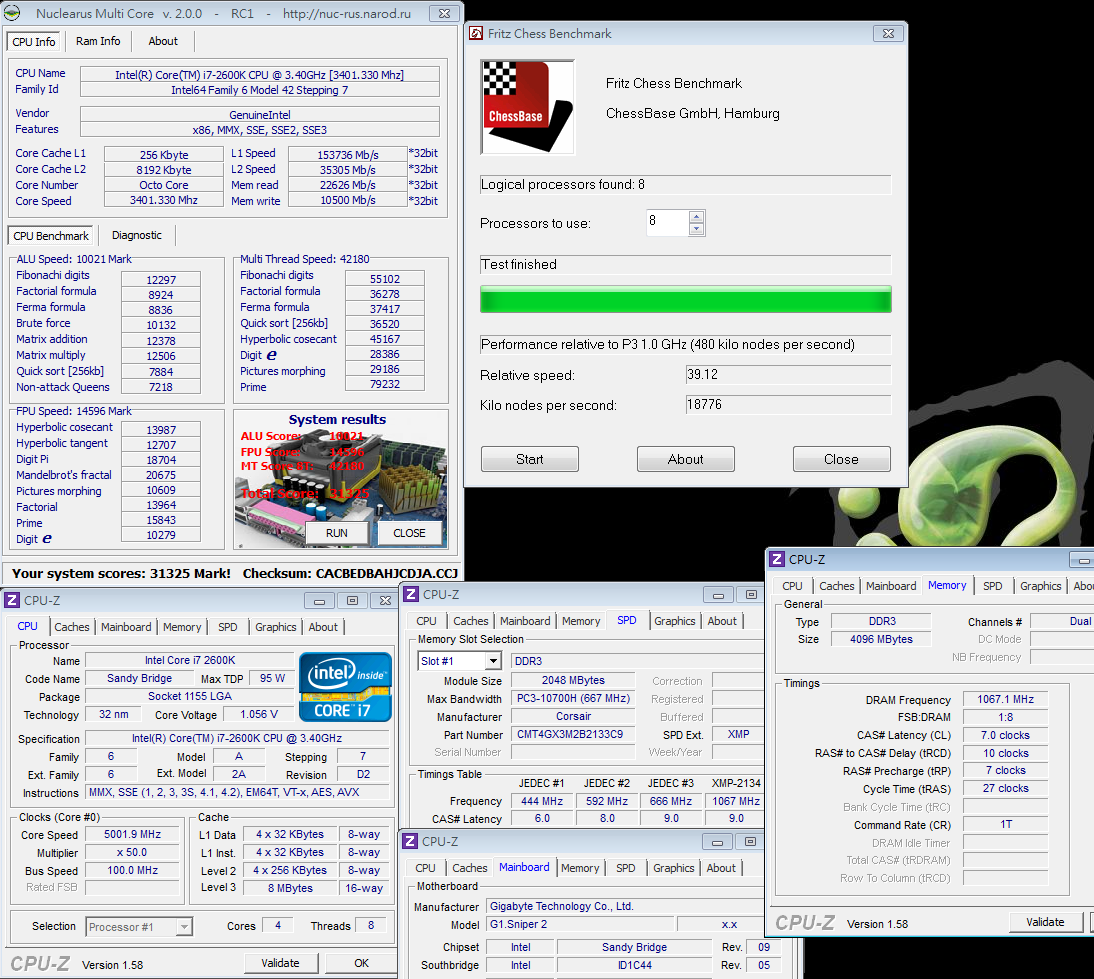Viewport: 1094px width, 979px height.
Task: Open Caches tab in CPU-Z processor window
Action: (72, 627)
